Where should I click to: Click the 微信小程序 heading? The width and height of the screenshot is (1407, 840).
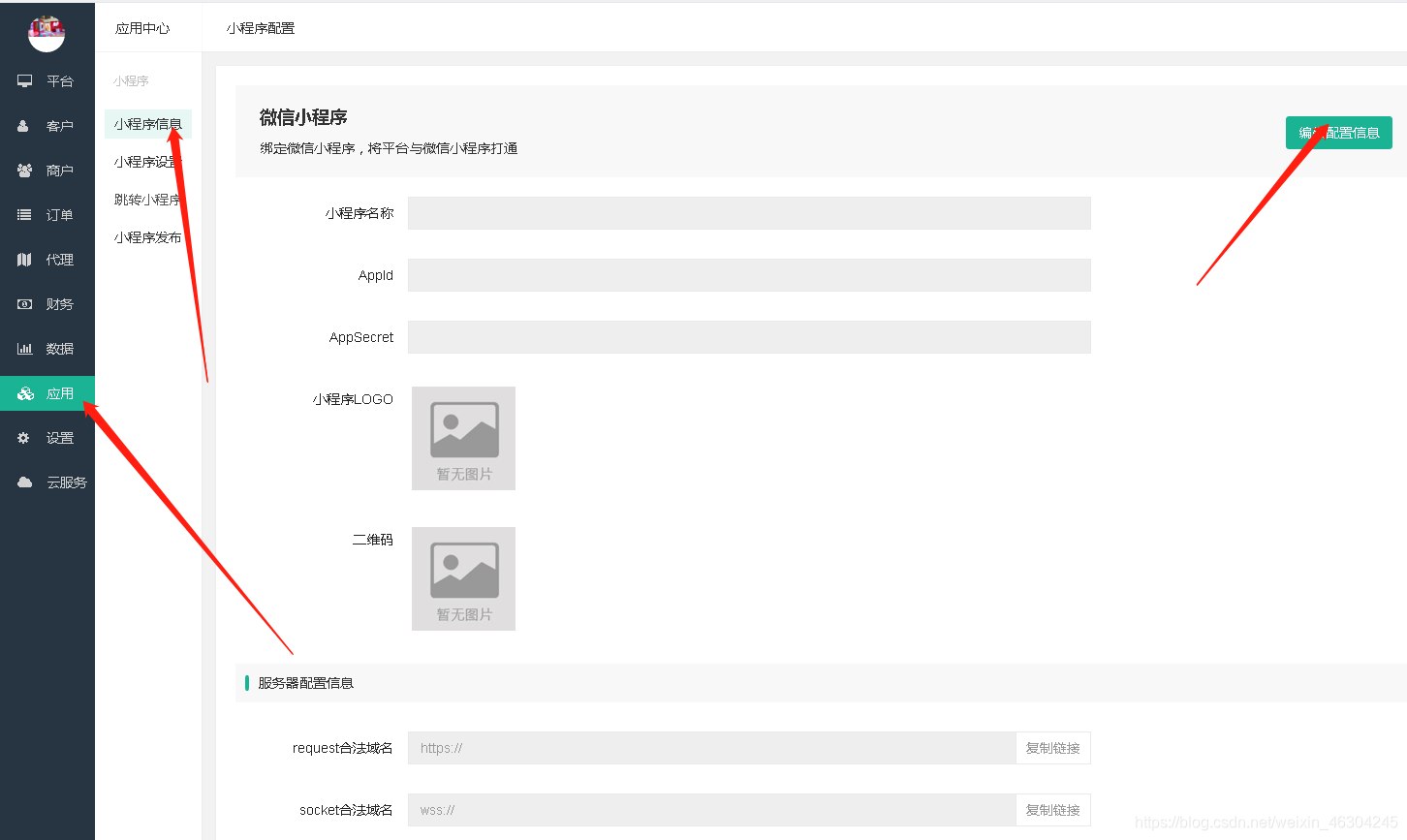pyautogui.click(x=303, y=117)
